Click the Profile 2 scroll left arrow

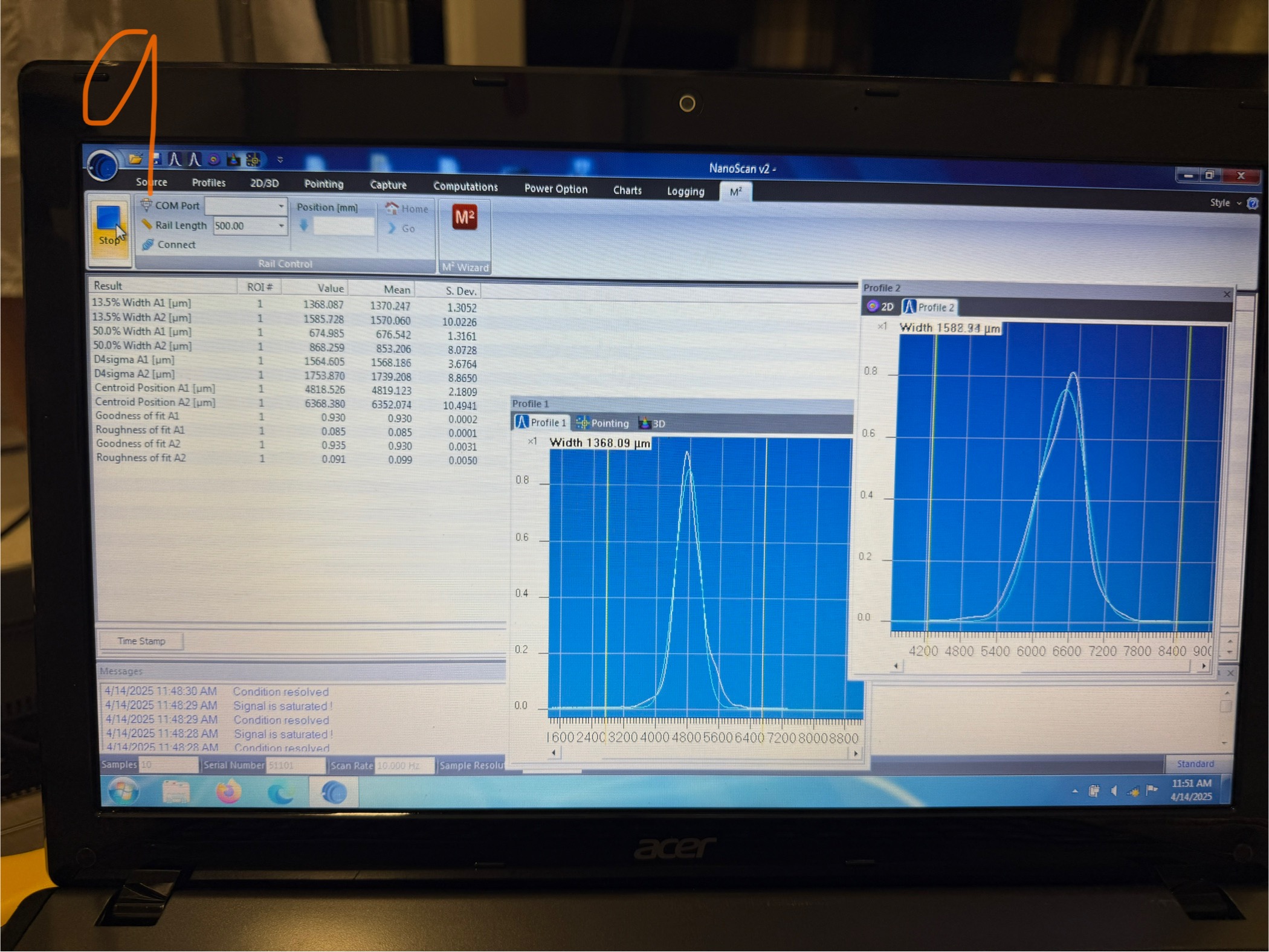[896, 666]
